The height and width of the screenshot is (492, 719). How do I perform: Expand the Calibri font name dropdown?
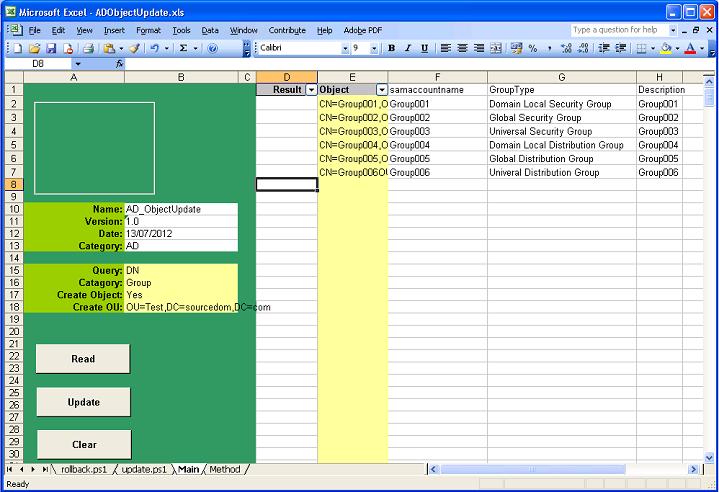tap(345, 48)
